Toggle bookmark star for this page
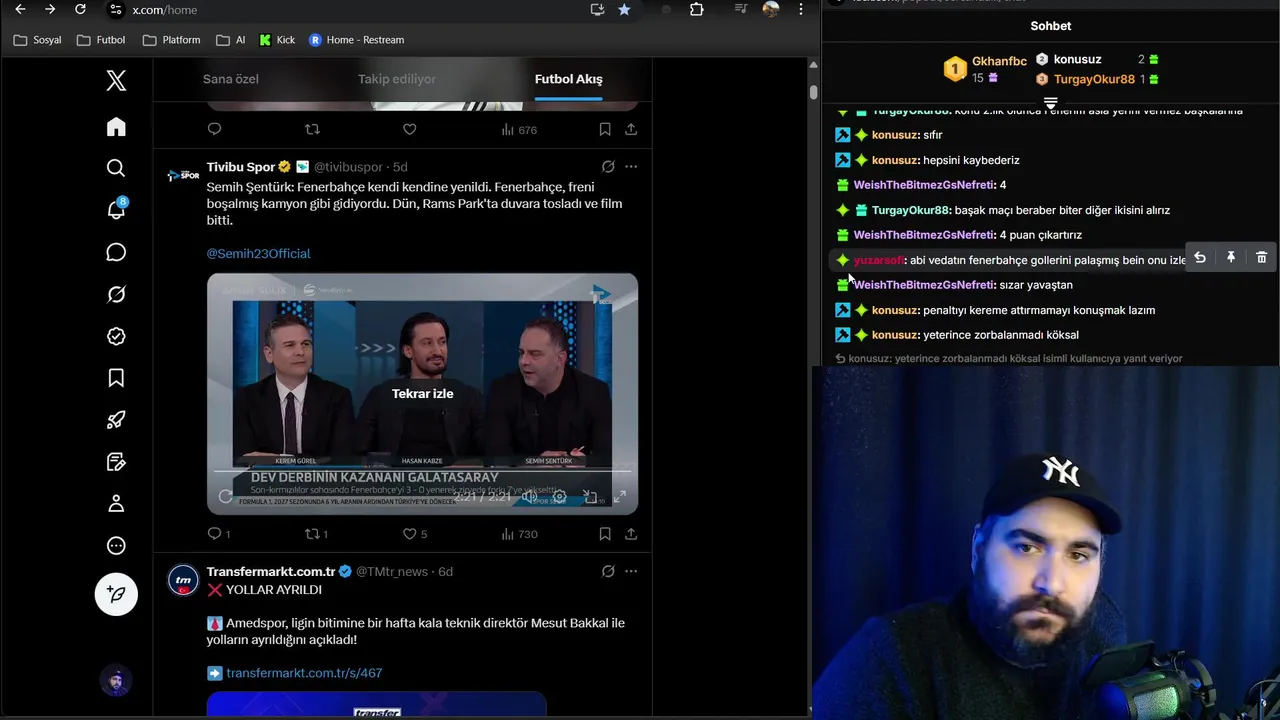The height and width of the screenshot is (720, 1280). 624,9
